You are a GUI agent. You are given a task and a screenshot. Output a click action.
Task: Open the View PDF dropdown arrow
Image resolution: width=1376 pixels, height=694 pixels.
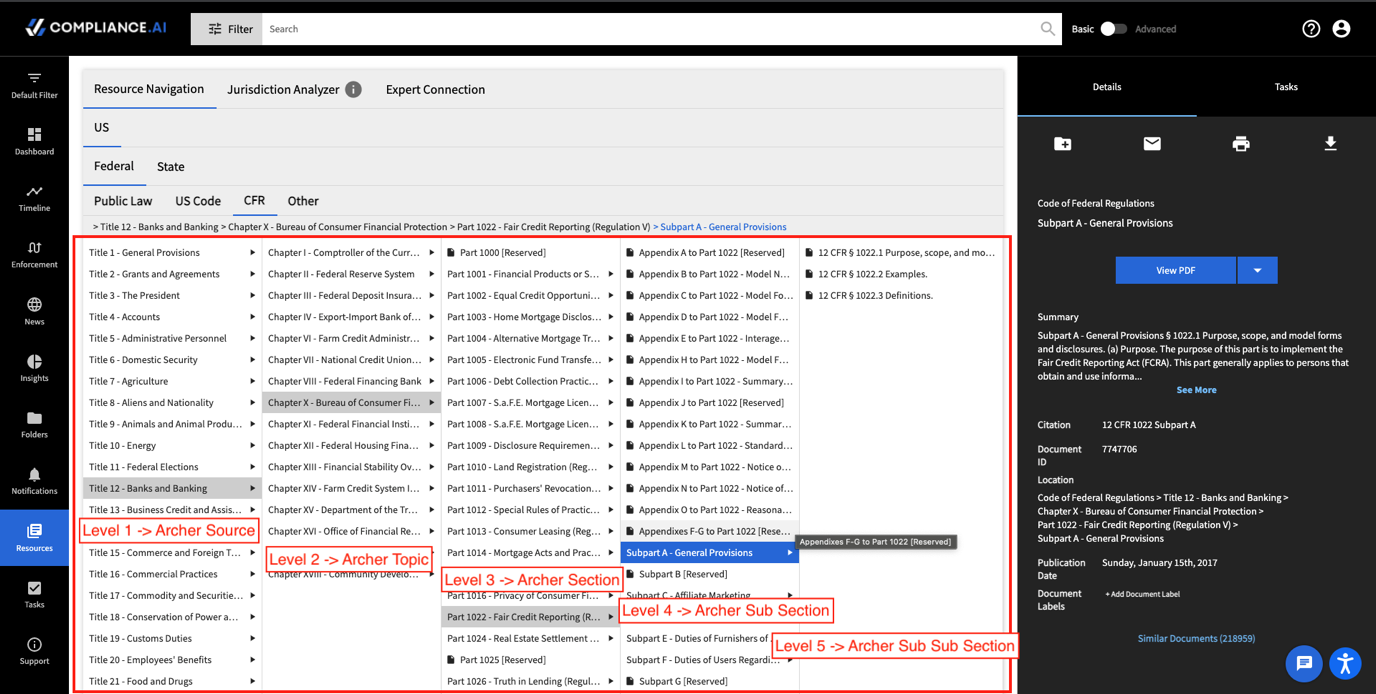pos(1257,270)
